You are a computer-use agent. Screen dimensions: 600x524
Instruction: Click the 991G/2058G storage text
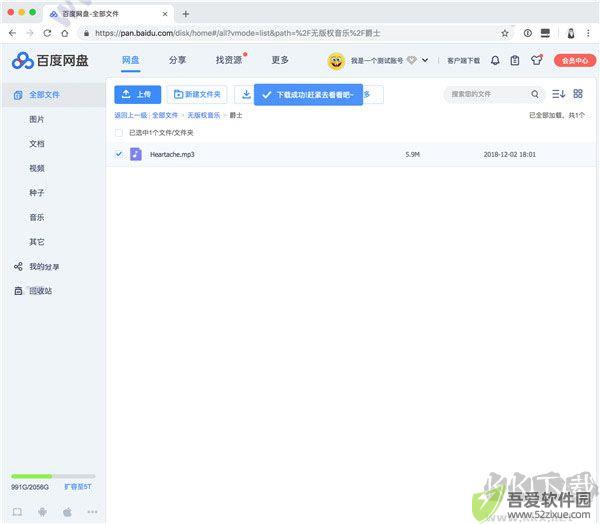(30, 487)
